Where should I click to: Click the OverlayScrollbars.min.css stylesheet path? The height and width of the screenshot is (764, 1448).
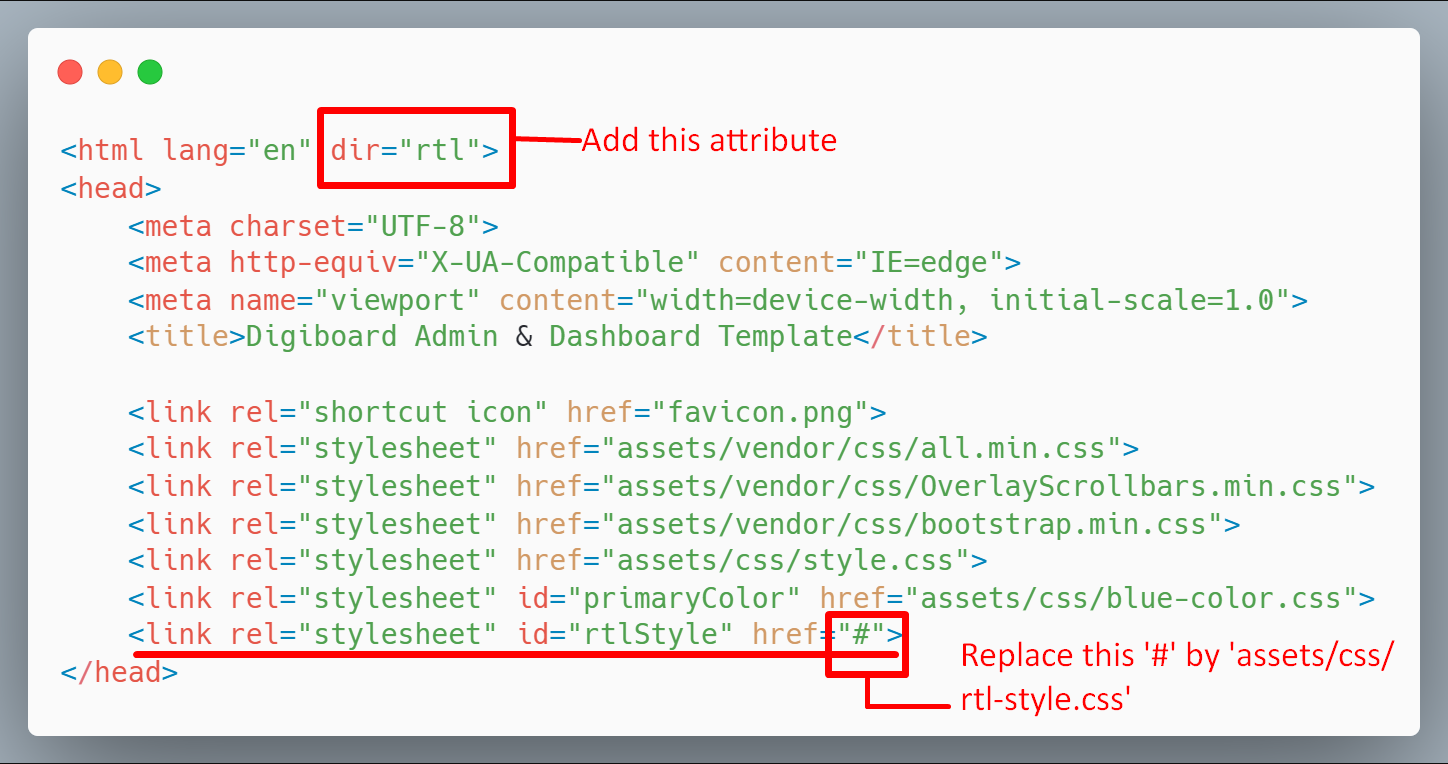coord(978,486)
